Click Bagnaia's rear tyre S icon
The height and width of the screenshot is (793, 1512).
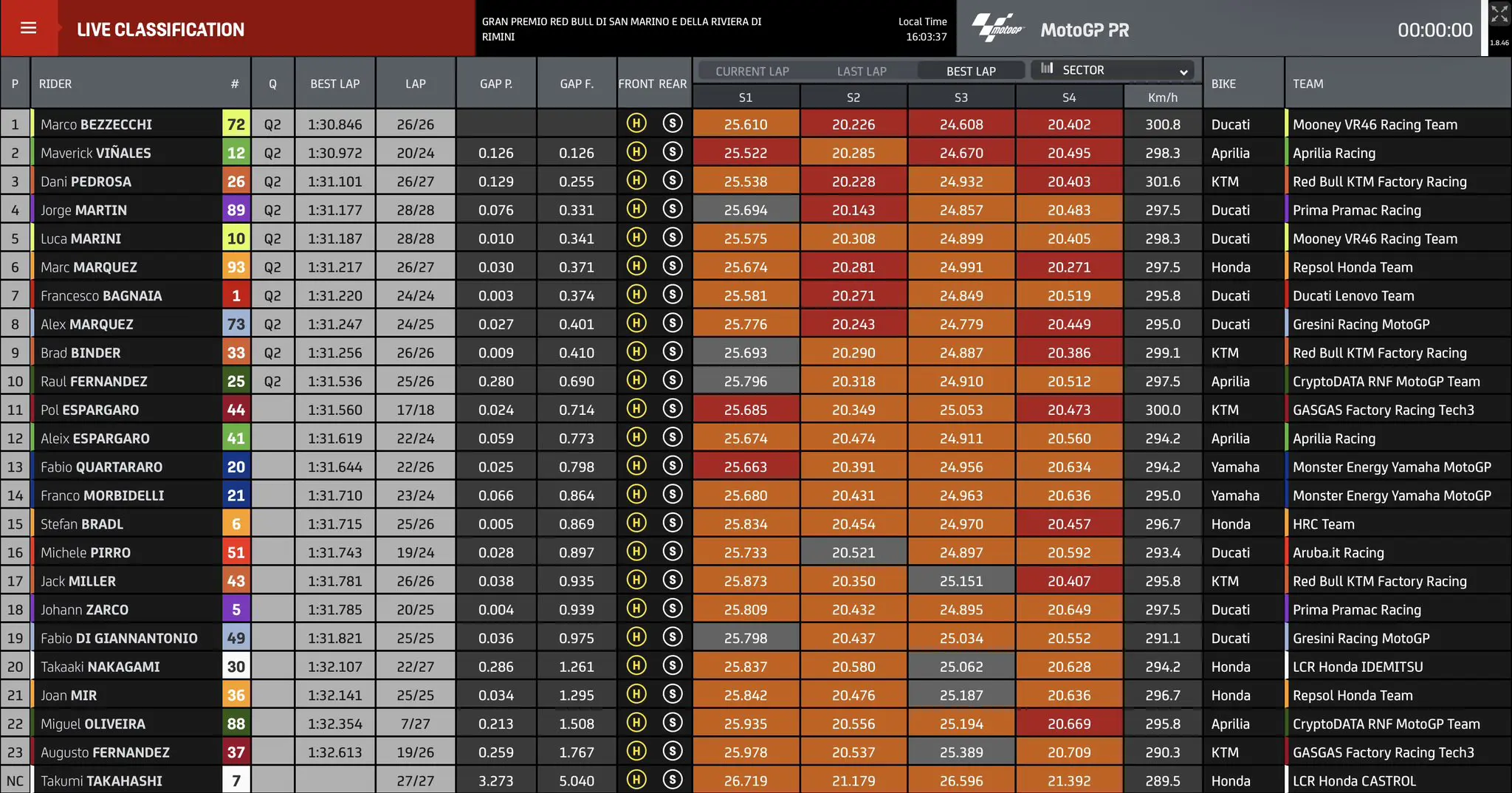[672, 295]
